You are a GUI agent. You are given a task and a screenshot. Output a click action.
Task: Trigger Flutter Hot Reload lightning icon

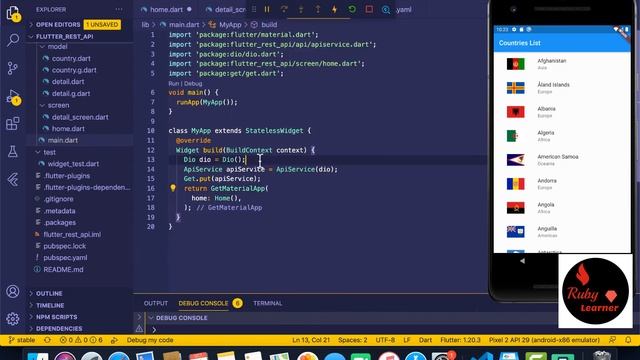pyautogui.click(x=334, y=9)
